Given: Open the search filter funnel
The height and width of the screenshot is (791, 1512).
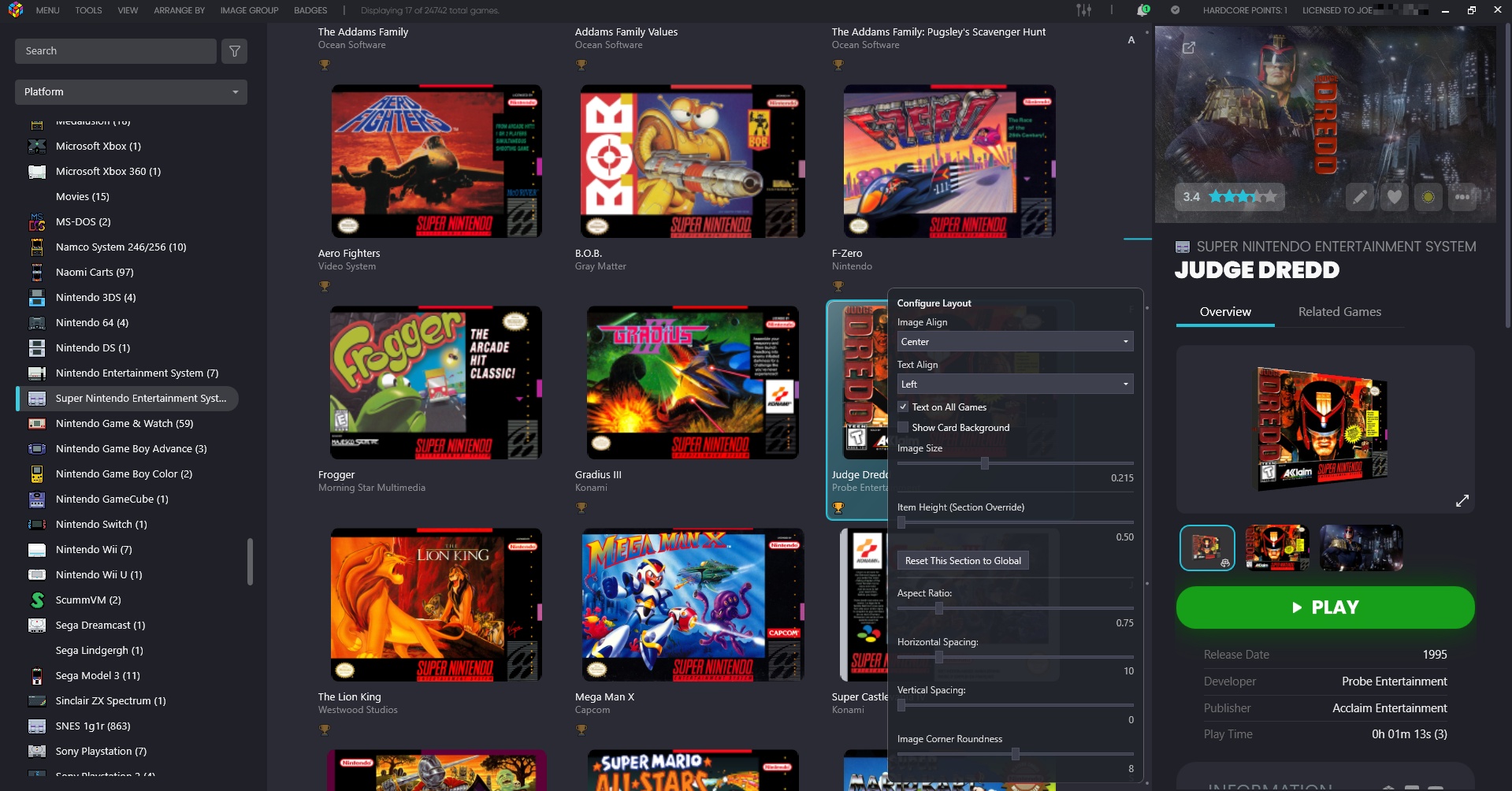Looking at the screenshot, I should pos(234,51).
